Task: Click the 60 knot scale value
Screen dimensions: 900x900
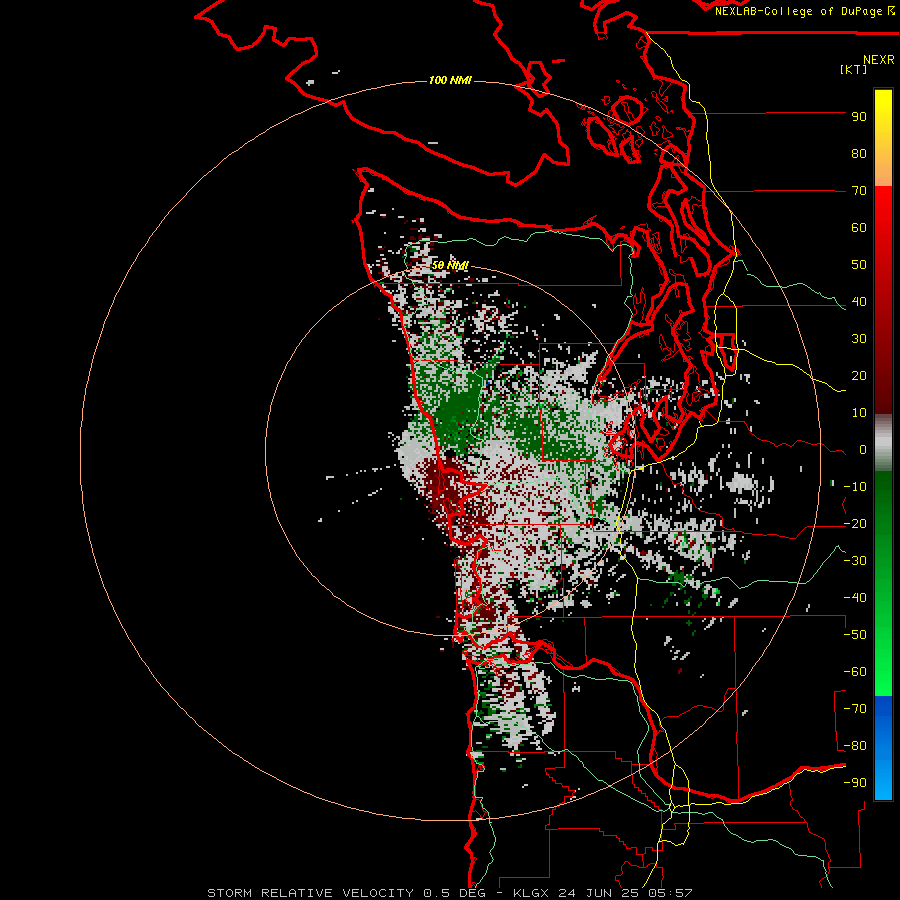Action: 859,227
